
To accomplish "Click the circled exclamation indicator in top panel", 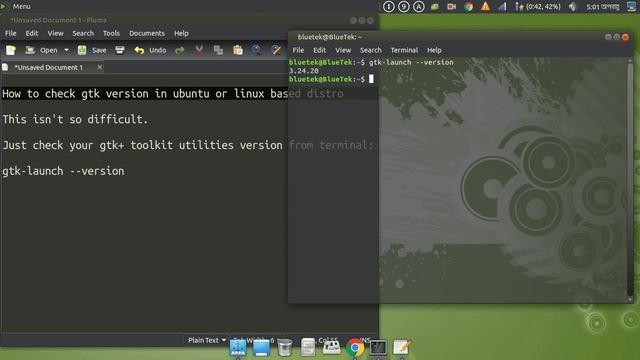I will pyautogui.click(x=389, y=7).
